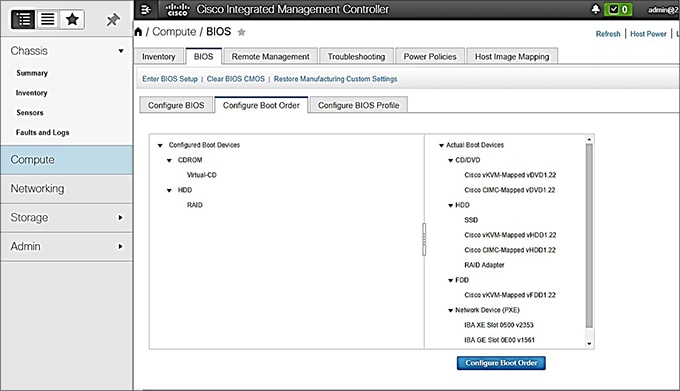Open the Troubleshooting tab

pyautogui.click(x=356, y=56)
